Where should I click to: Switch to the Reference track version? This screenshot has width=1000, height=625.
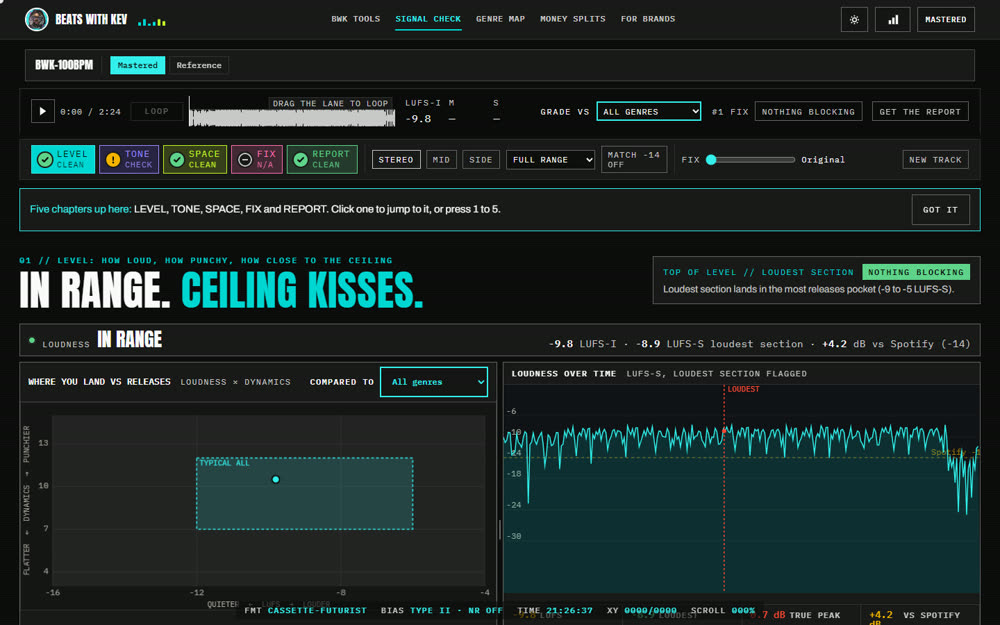coord(199,65)
